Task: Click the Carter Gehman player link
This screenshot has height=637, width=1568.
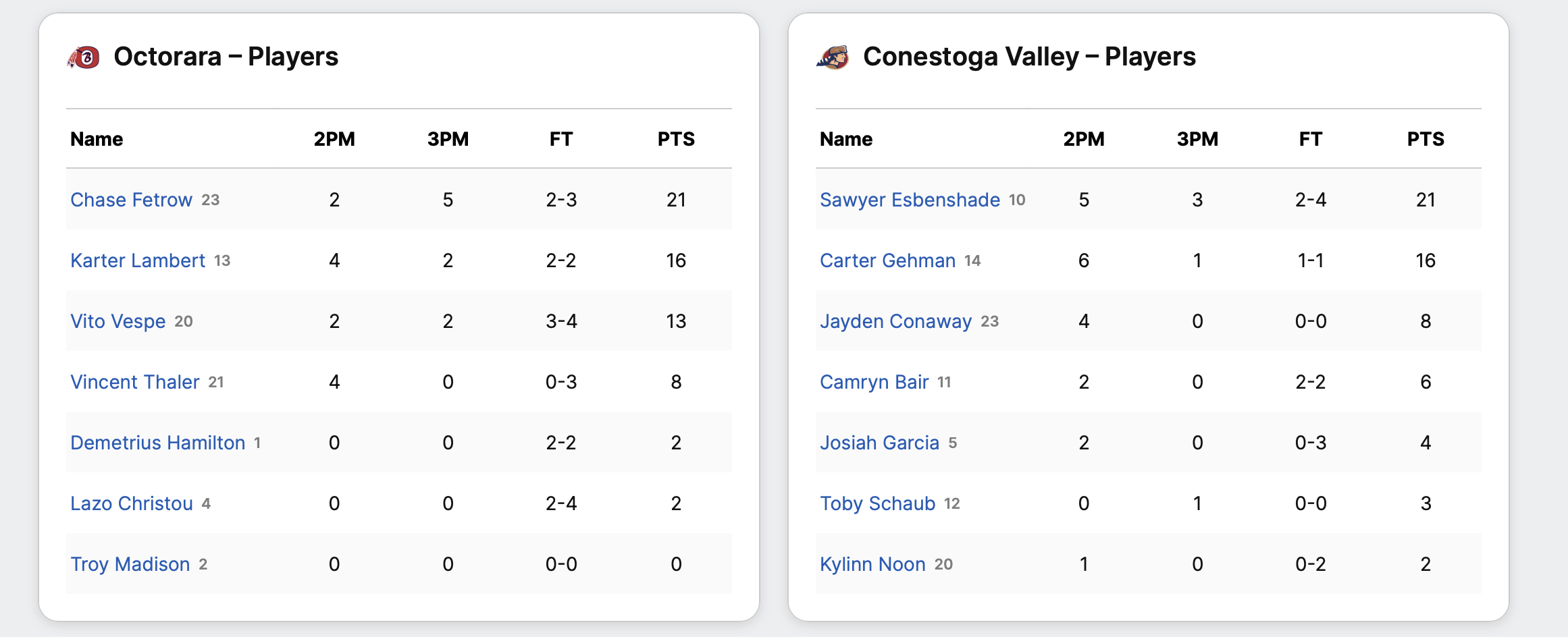Action: pos(887,260)
